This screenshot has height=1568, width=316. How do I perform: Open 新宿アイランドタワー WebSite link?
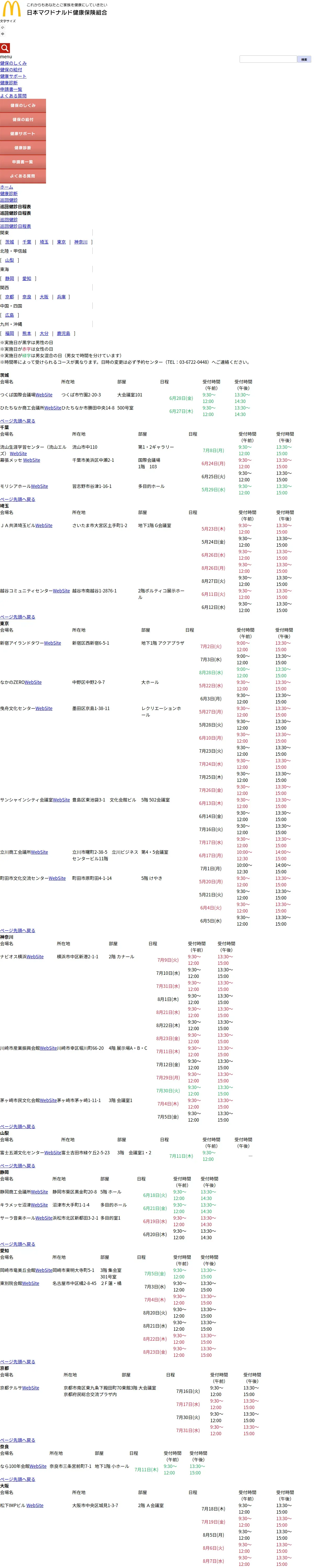[52, 643]
